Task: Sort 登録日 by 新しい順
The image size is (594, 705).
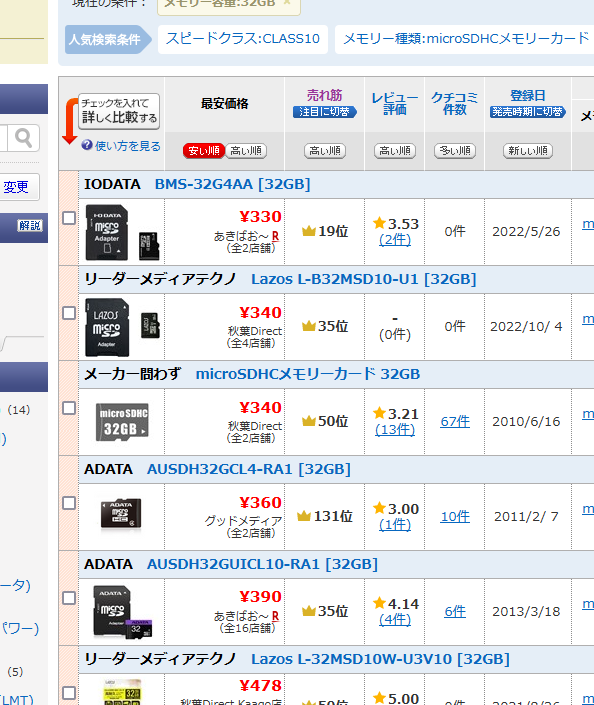Action: click(528, 151)
